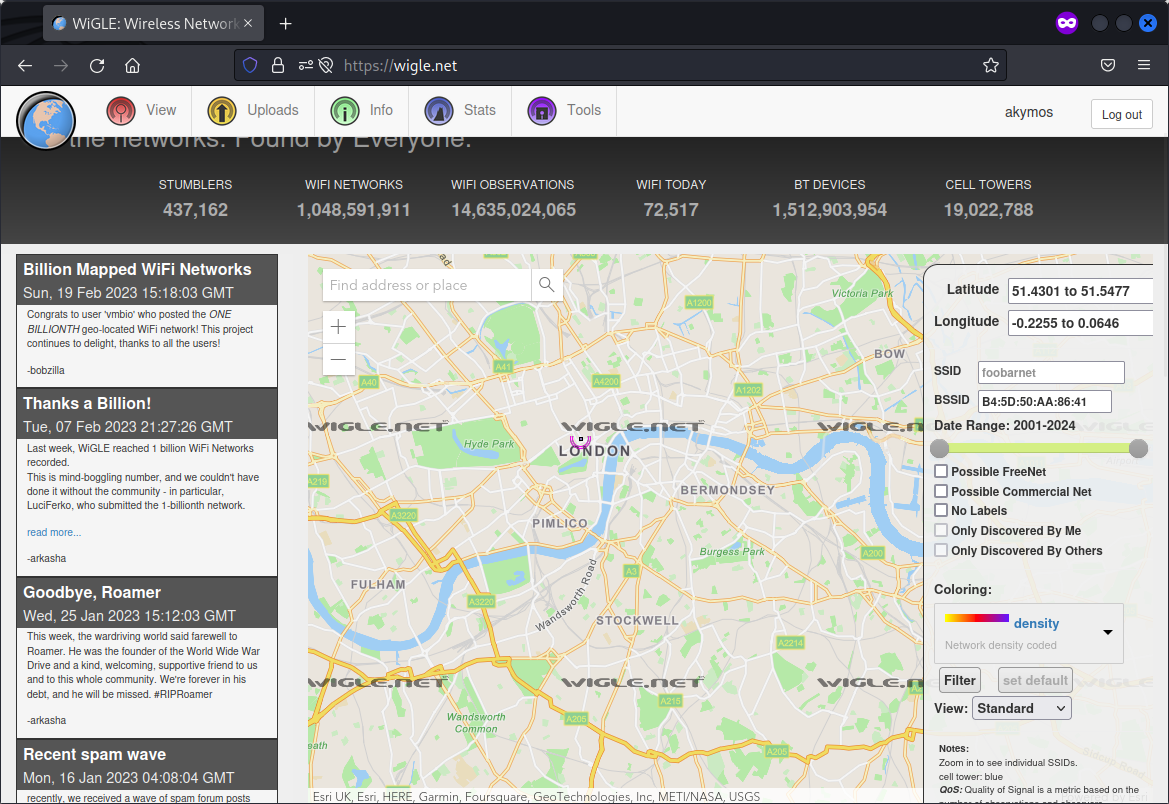Screen dimensions: 1169x804
Task: Go to browser home page icon
Action: (132, 66)
